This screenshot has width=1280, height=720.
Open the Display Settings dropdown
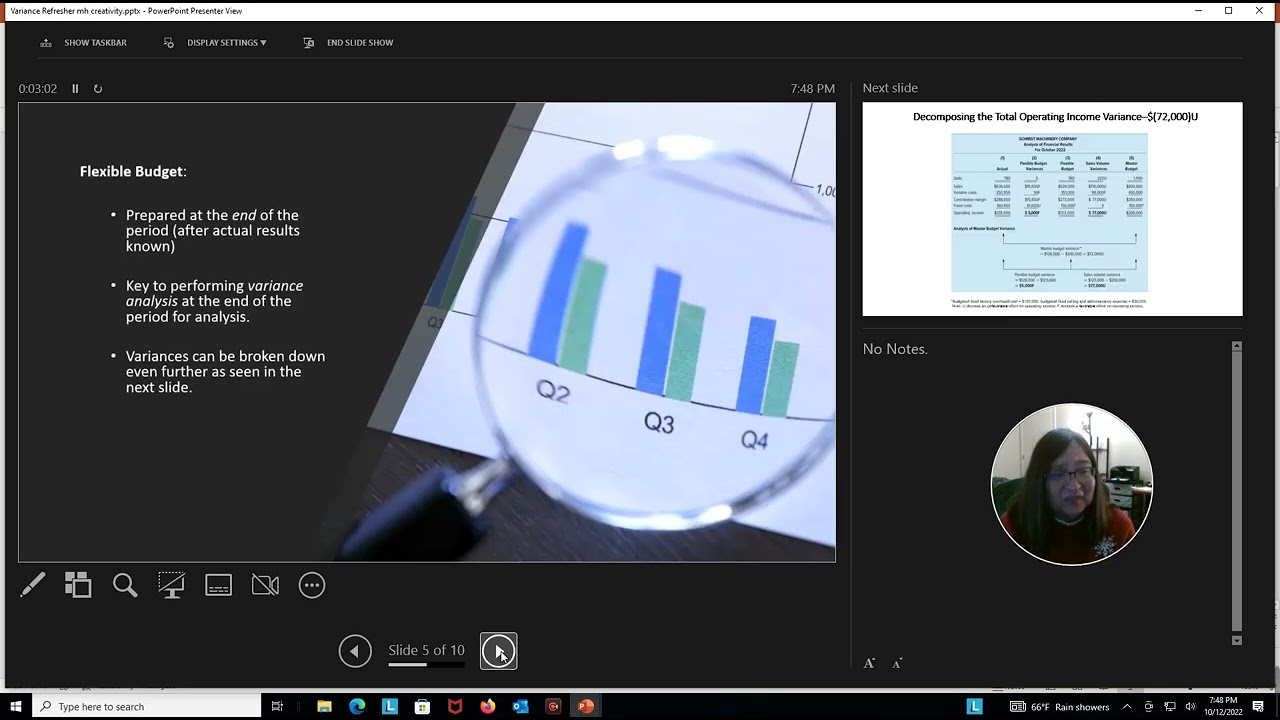point(215,43)
